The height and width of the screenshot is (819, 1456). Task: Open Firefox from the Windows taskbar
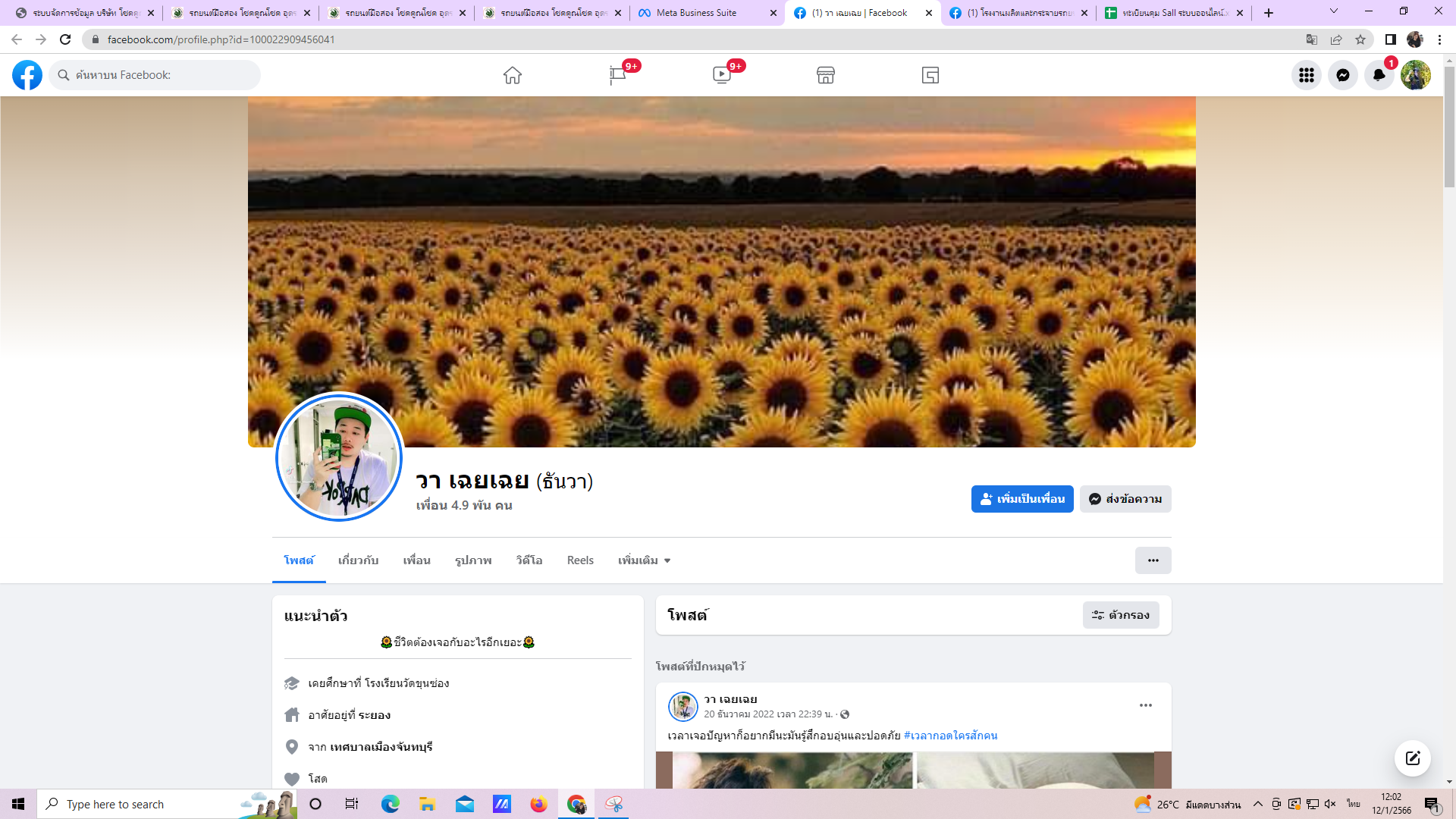pos(538,804)
